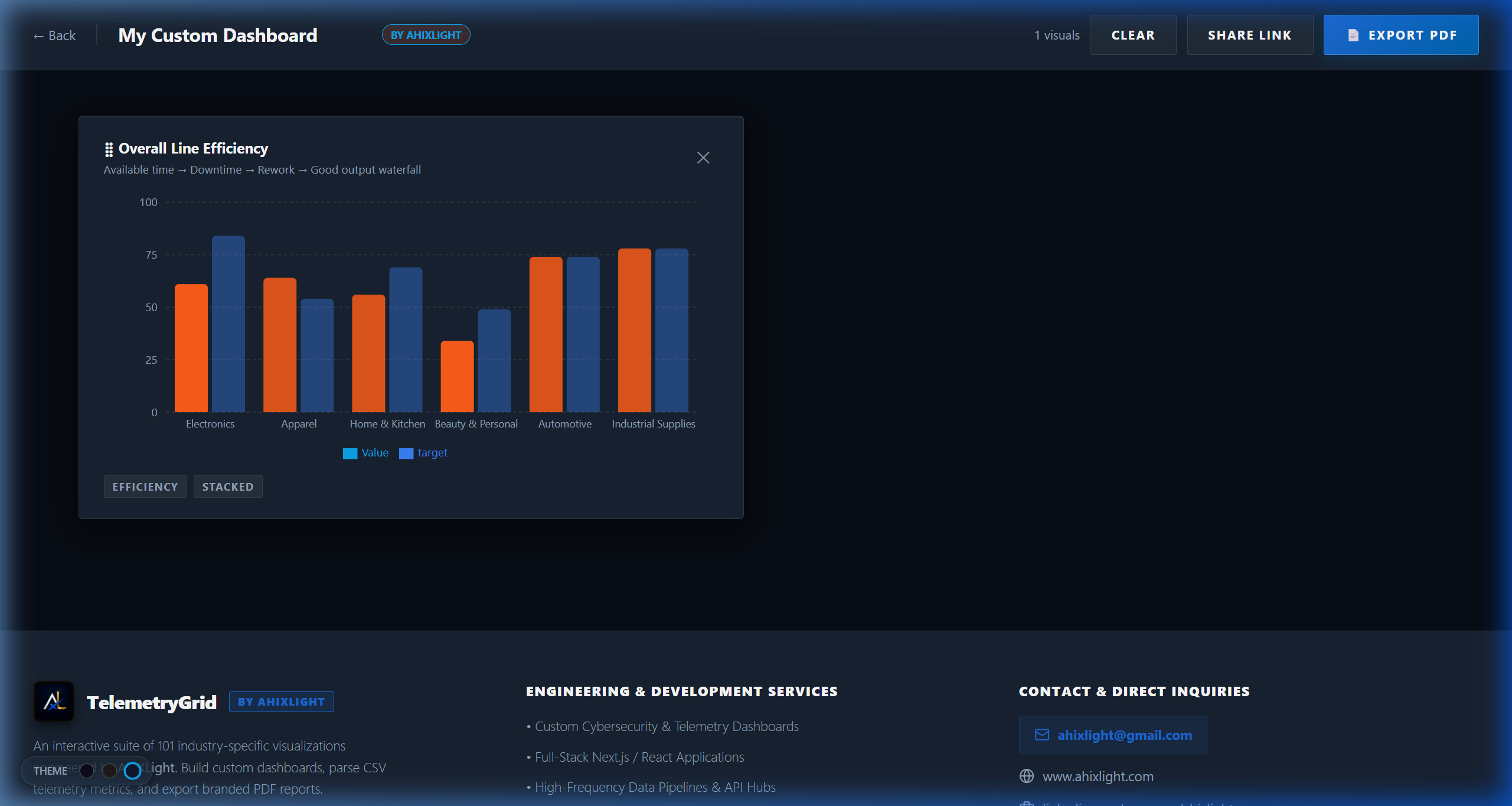
Task: Click the Automotive orange Value bar
Action: click(x=546, y=334)
